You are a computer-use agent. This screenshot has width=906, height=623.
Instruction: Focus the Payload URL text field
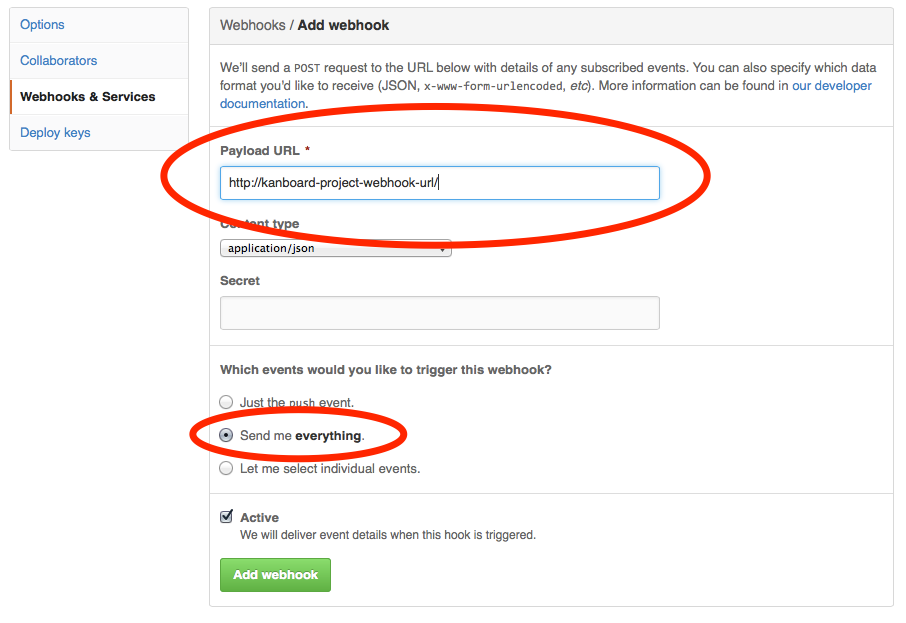[439, 183]
